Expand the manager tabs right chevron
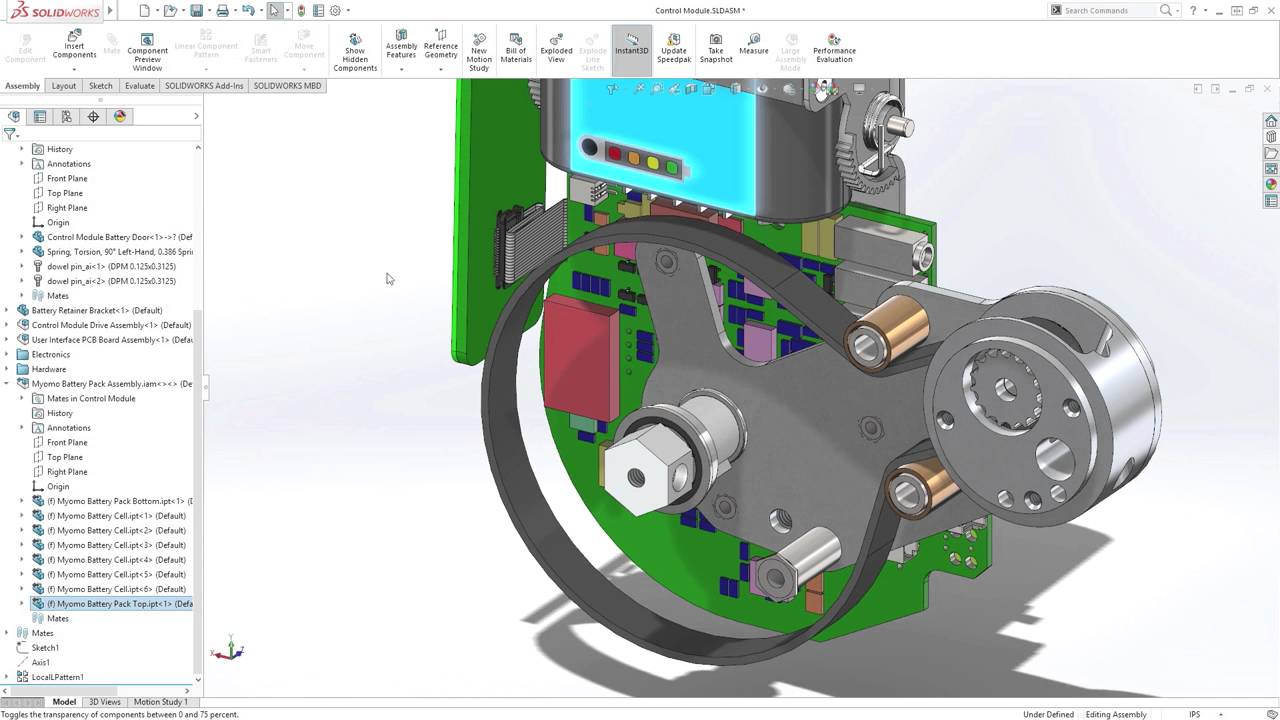 pyautogui.click(x=196, y=116)
